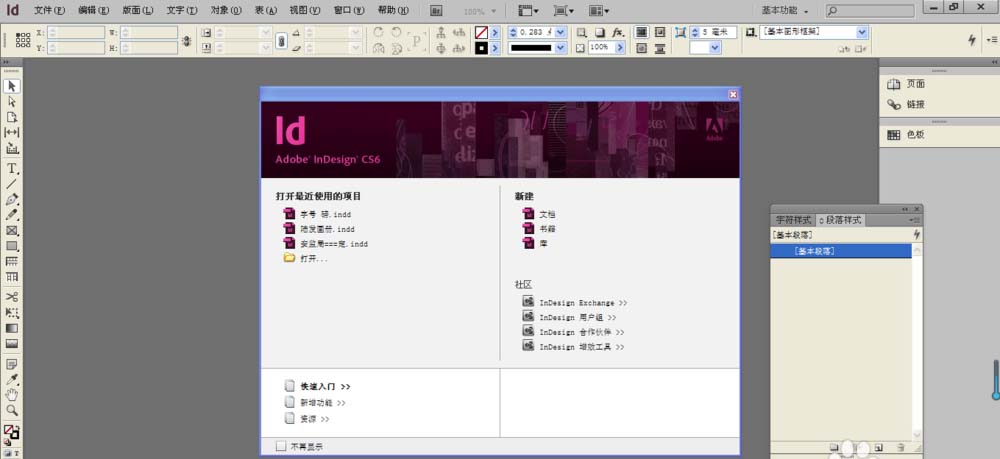Open the 视图(V) menu

click(305, 11)
